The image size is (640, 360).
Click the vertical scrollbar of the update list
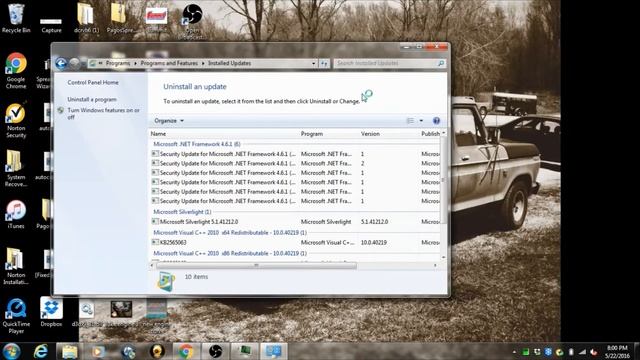[x=443, y=180]
